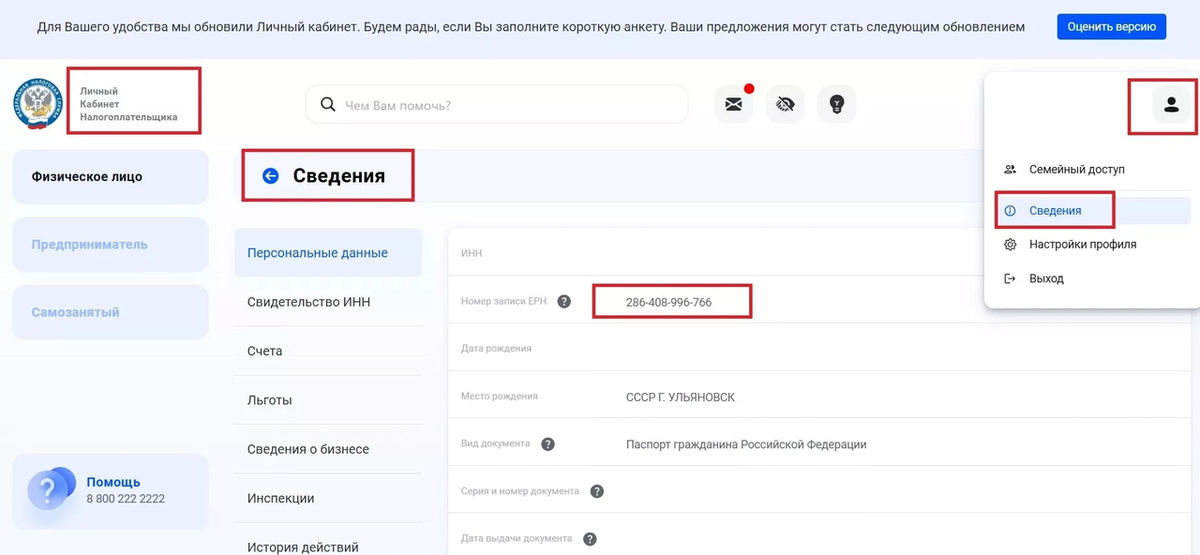Click the lightbulb tips icon
Screen dimensions: 1200x555
837,104
